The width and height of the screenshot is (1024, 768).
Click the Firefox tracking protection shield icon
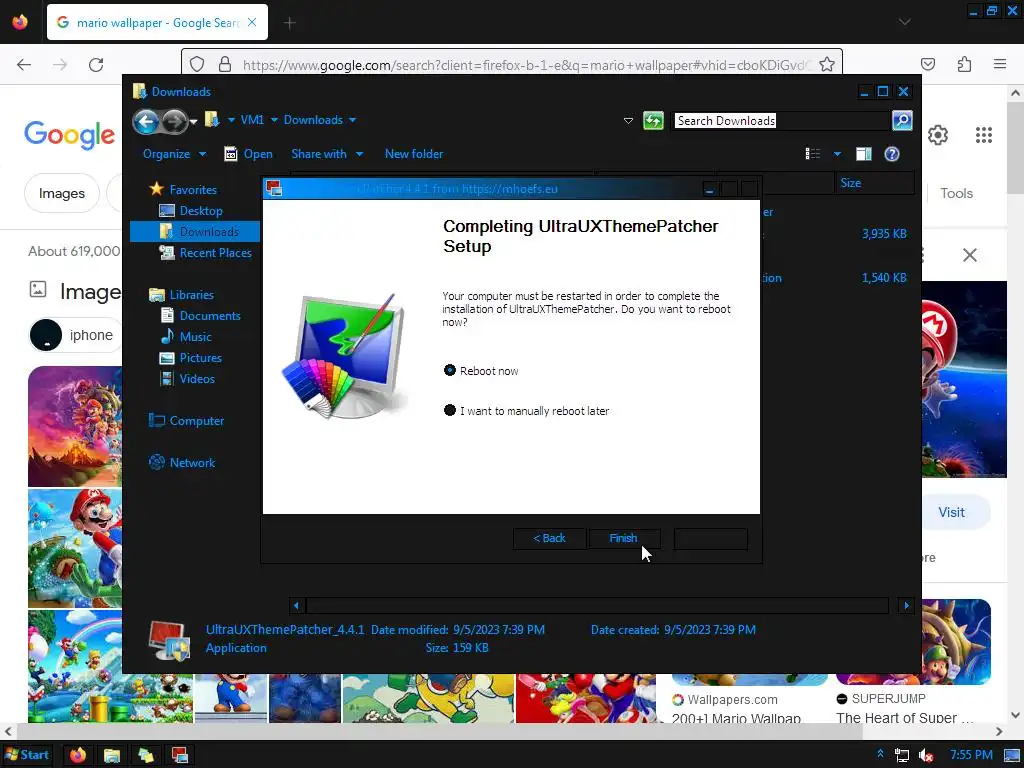click(197, 64)
